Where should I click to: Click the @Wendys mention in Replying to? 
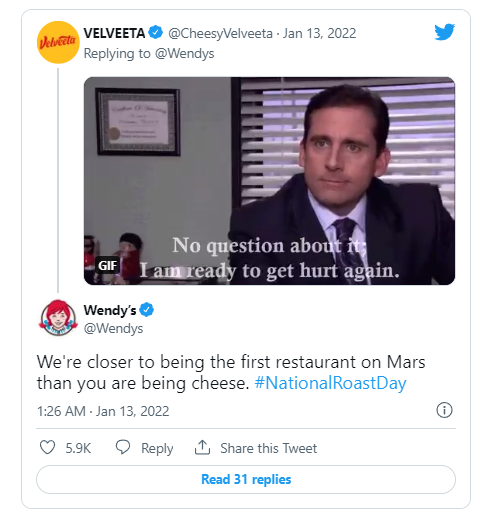click(x=185, y=53)
